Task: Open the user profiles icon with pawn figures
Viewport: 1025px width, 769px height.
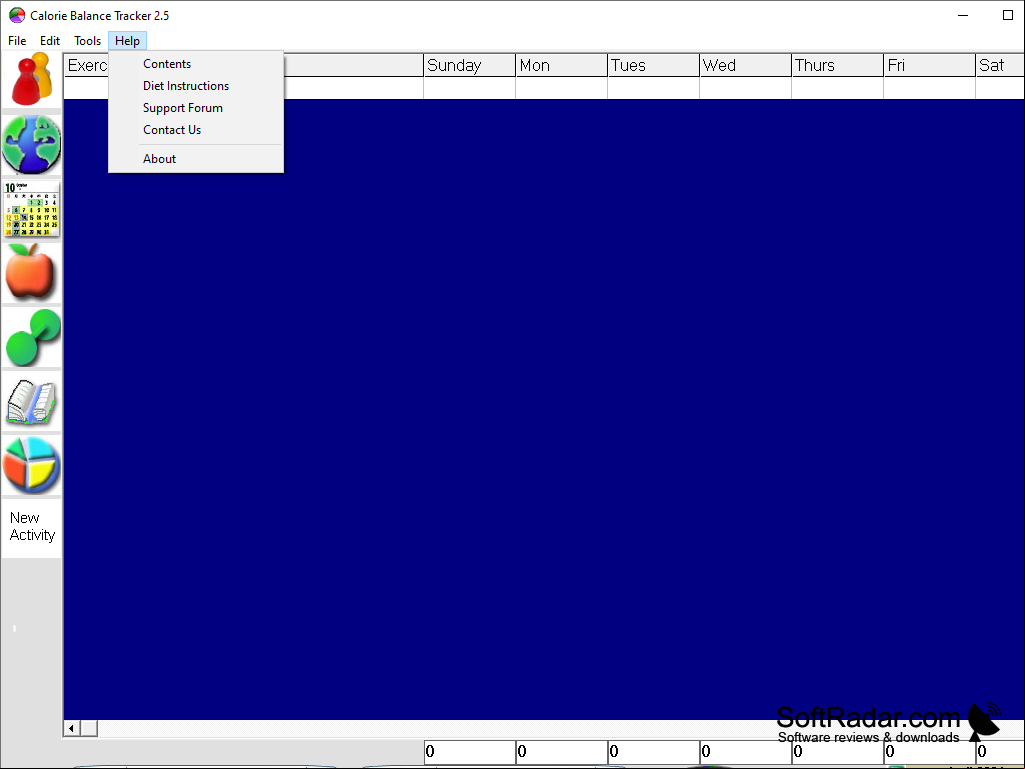Action: (x=32, y=80)
